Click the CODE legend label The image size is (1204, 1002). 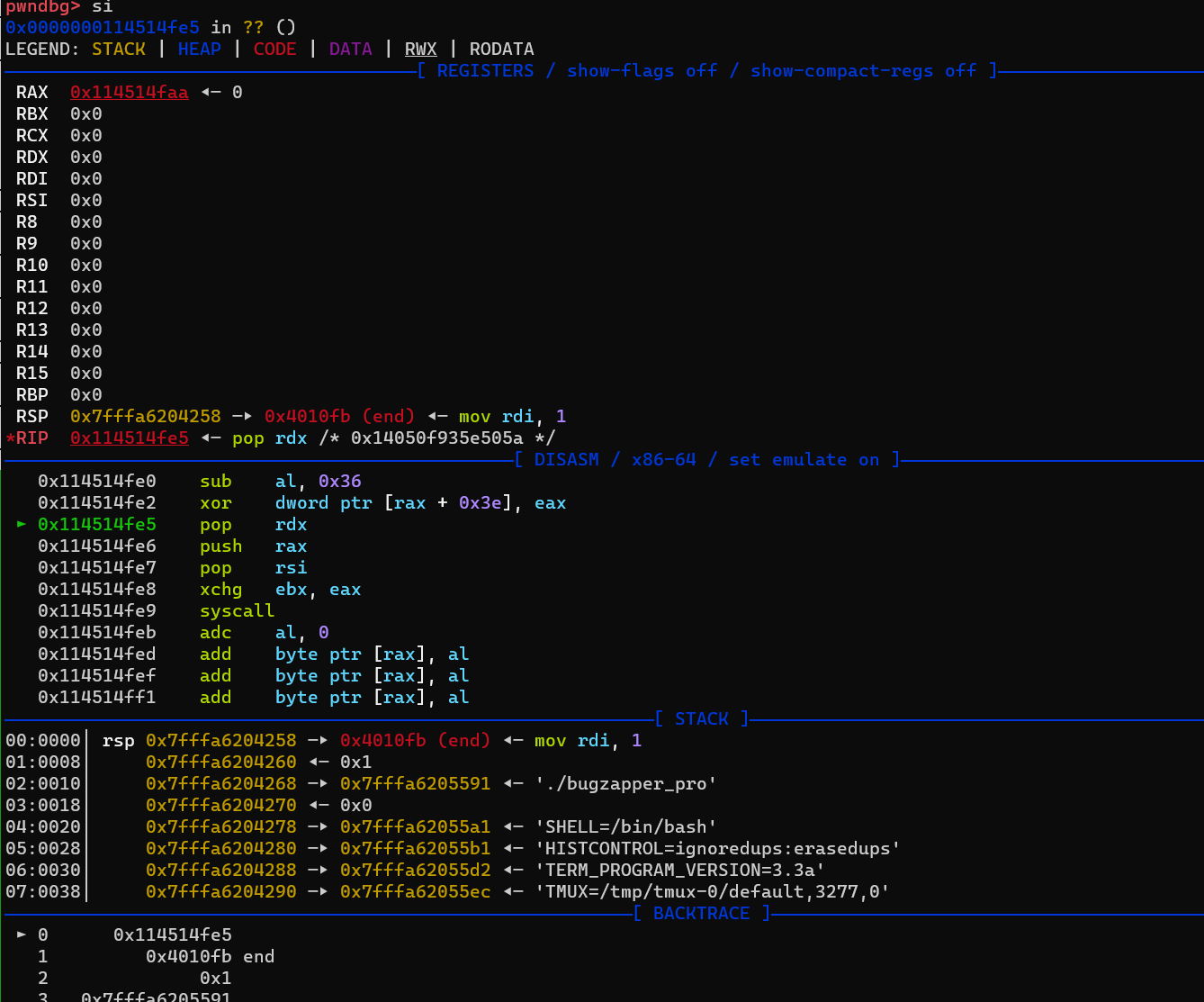coord(275,50)
